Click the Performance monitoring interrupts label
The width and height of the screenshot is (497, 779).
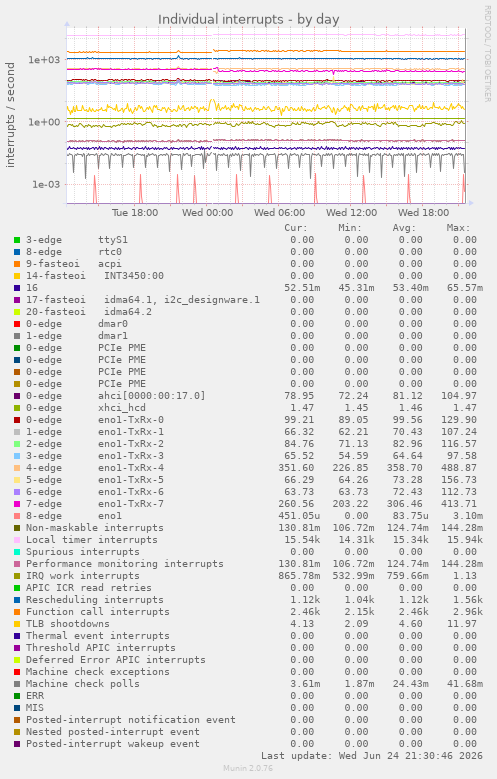[125, 564]
